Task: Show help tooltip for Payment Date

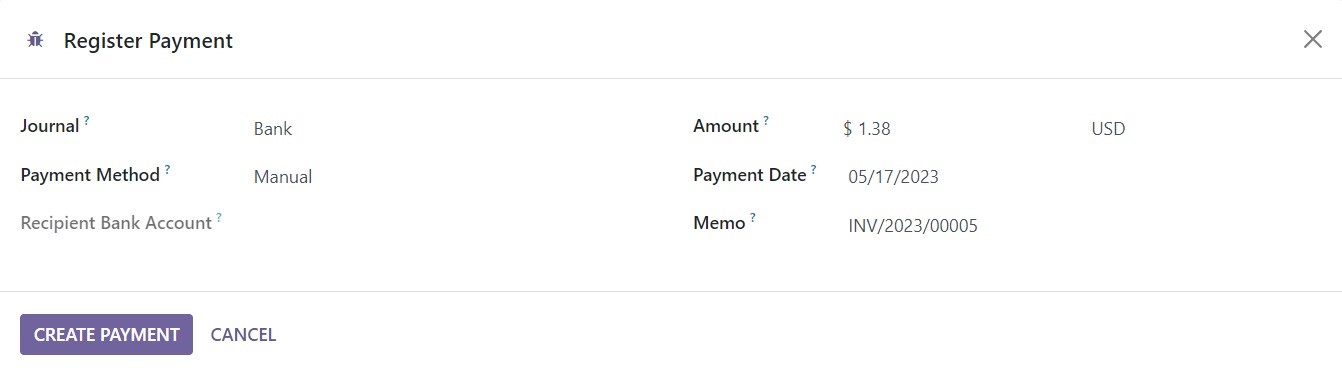Action: [x=814, y=168]
